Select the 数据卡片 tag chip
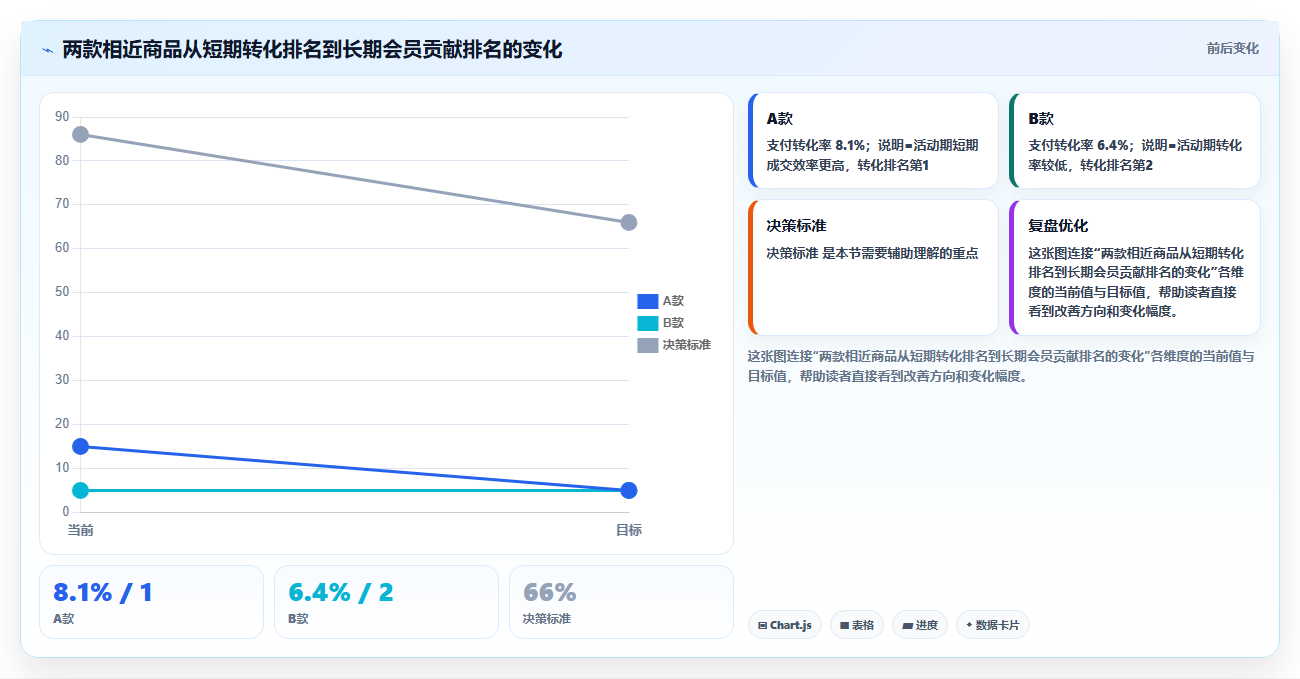Screen dimensions: 1300x679 [993, 625]
